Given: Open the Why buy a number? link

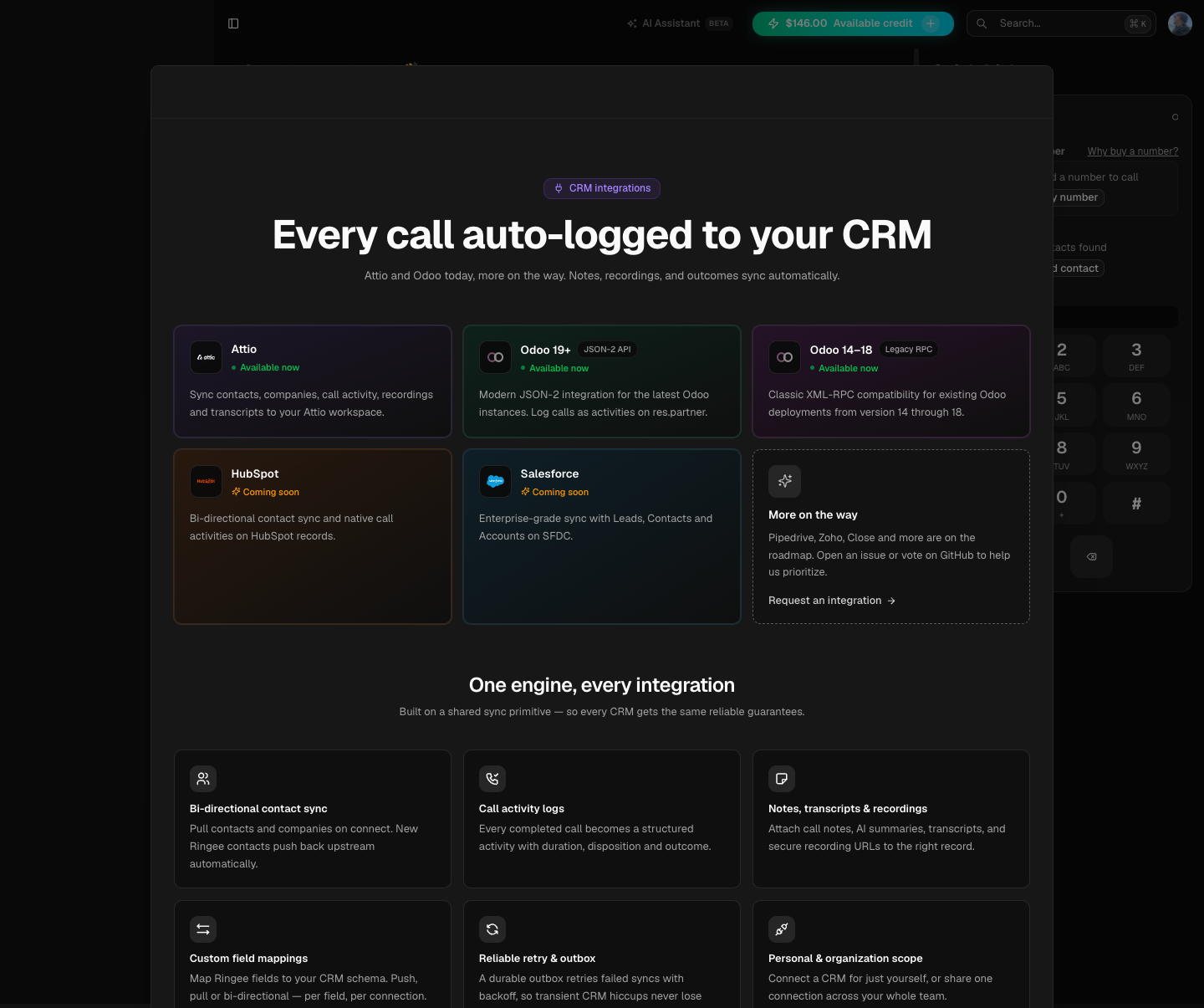Looking at the screenshot, I should click(1132, 151).
